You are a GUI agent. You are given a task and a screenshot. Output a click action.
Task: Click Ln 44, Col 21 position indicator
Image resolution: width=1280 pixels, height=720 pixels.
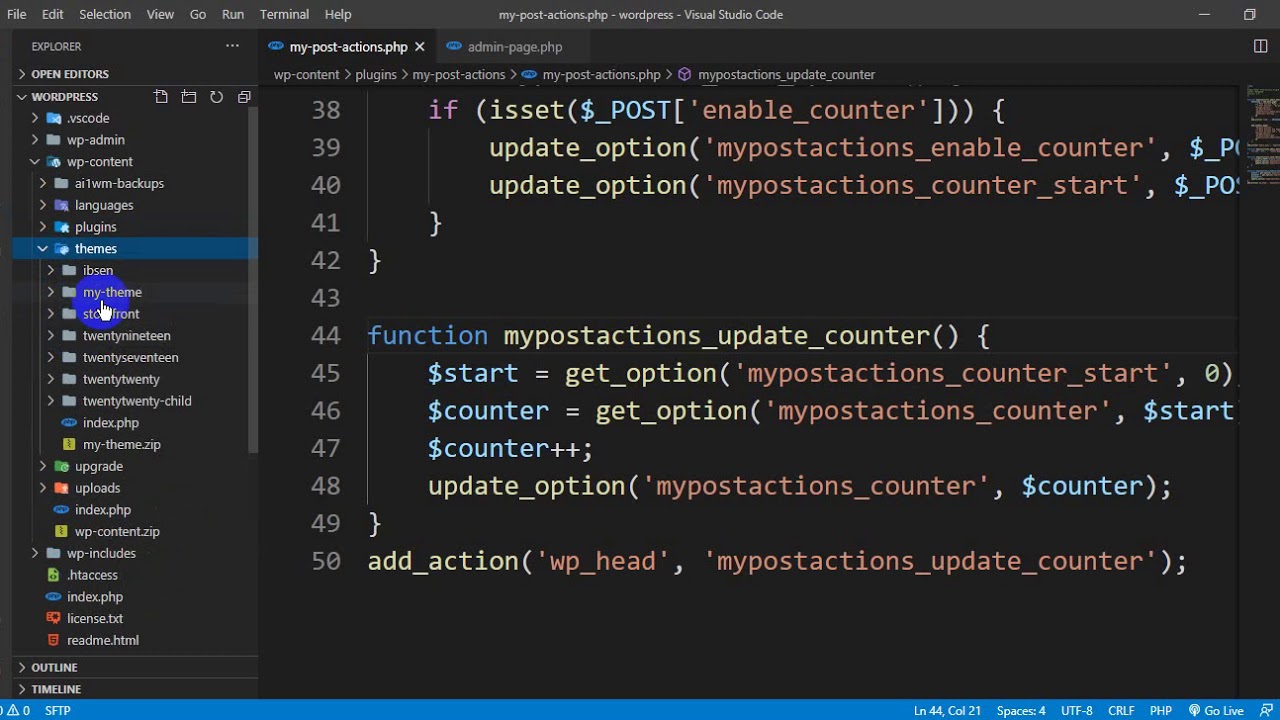pyautogui.click(x=947, y=711)
